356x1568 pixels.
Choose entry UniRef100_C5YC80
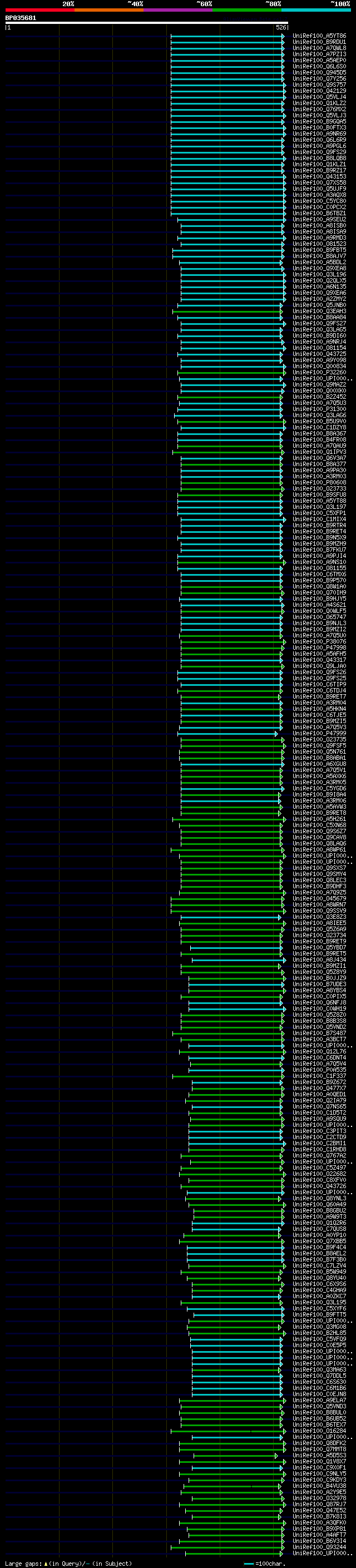[x=319, y=201]
